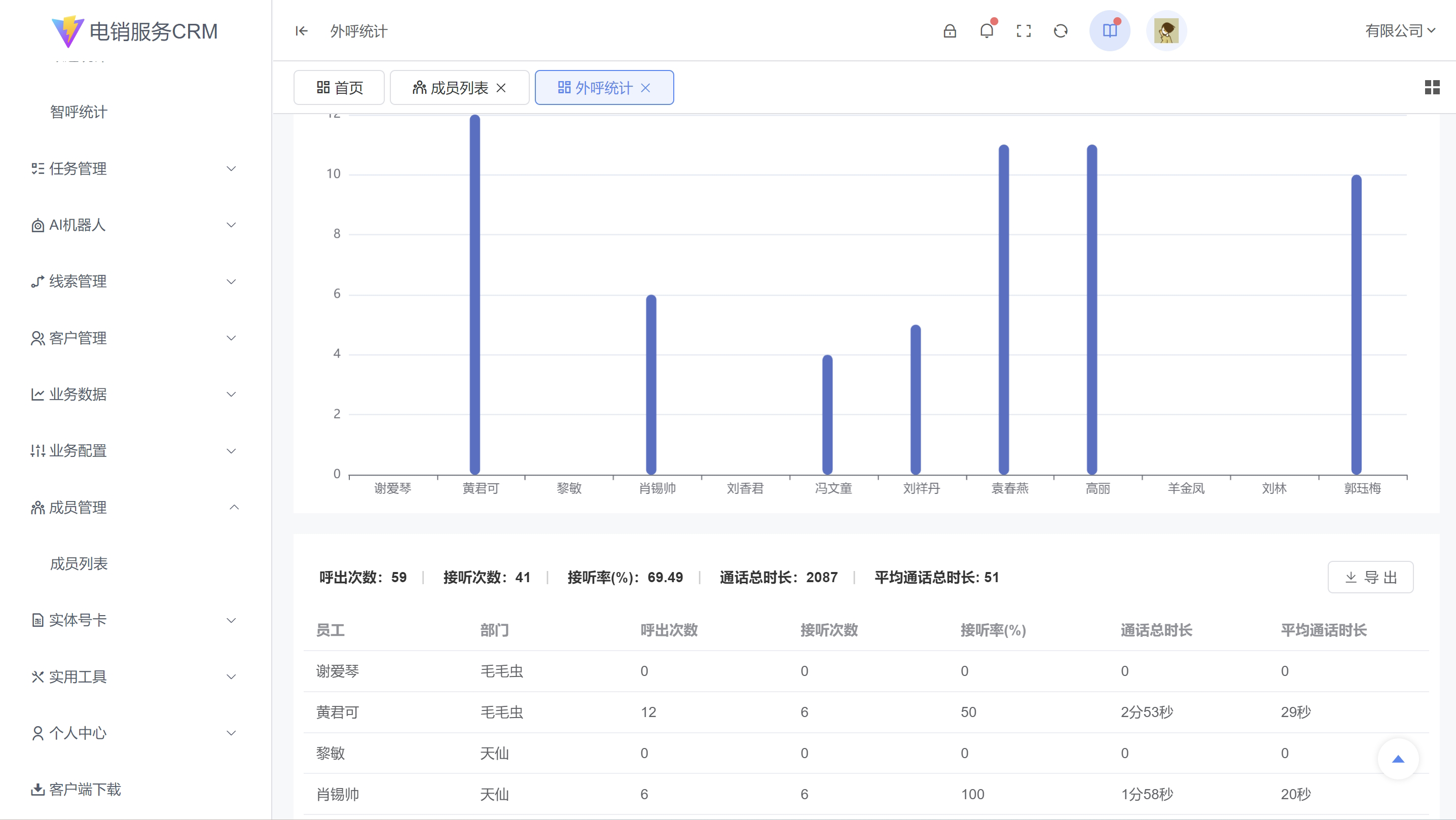This screenshot has height=820, width=1456.
Task: Click the AI机器人 robot icon
Action: click(x=38, y=225)
